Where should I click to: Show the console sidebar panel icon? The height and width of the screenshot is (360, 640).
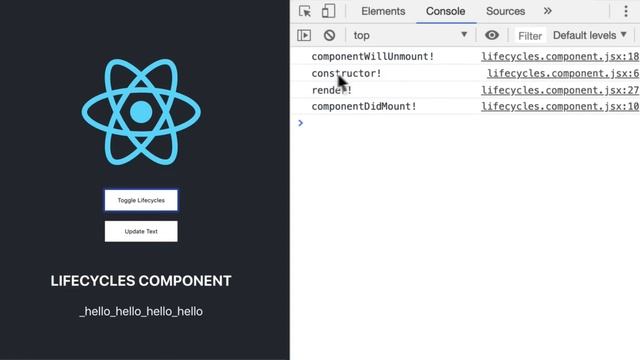[x=304, y=36]
